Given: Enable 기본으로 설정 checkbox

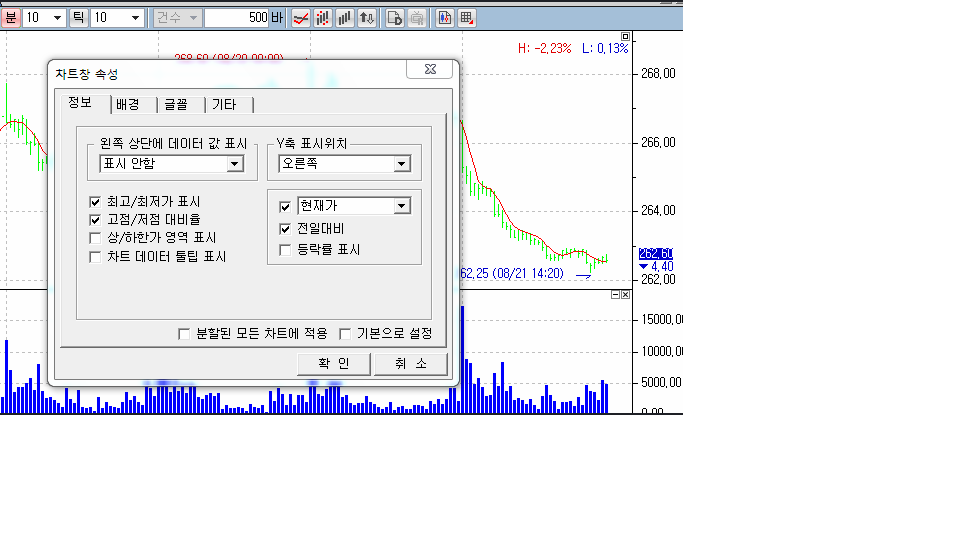Looking at the screenshot, I should (x=345, y=334).
